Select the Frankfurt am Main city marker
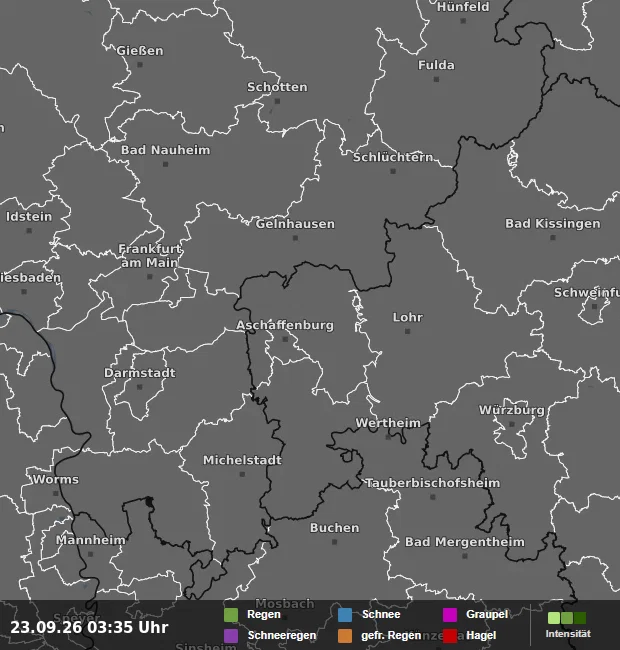 pos(150,276)
